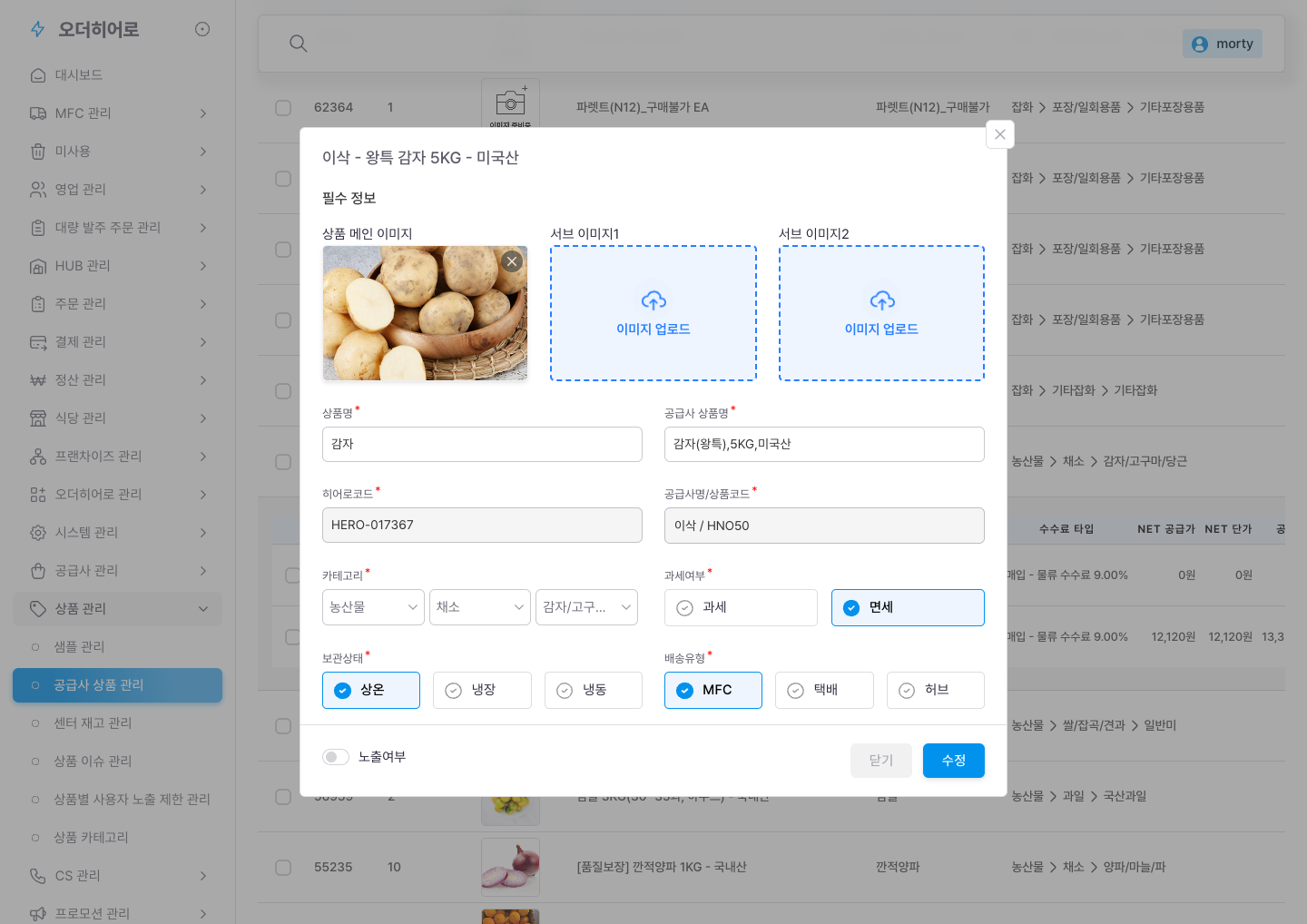Screen dimensions: 1307x924
Task: Select 냉장 storage option
Action: tap(482, 690)
